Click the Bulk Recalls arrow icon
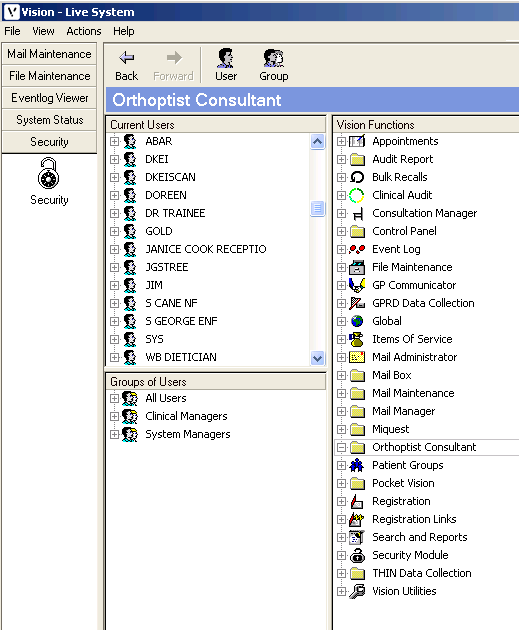The image size is (519, 630). (357, 177)
